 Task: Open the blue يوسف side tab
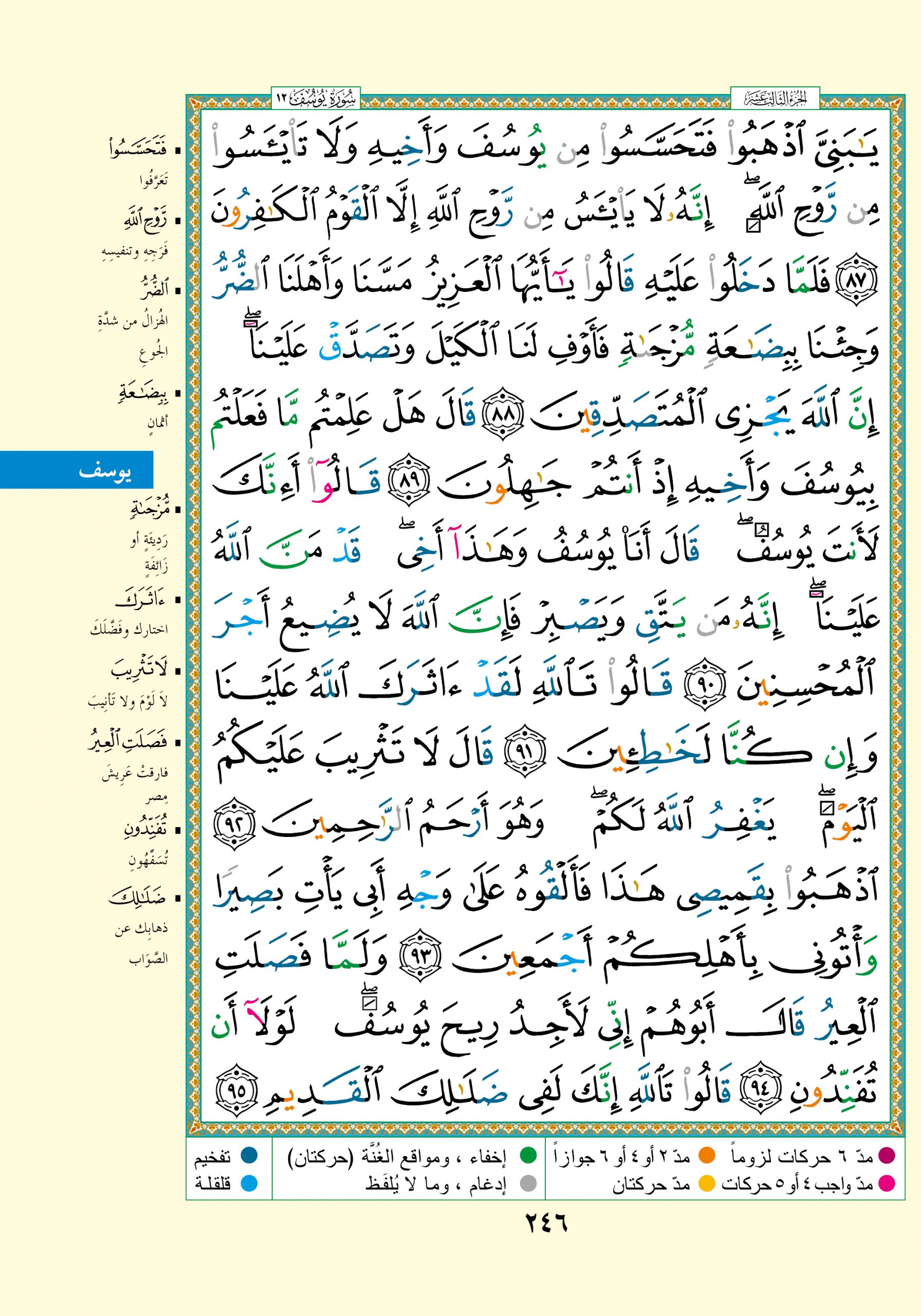tap(77, 470)
